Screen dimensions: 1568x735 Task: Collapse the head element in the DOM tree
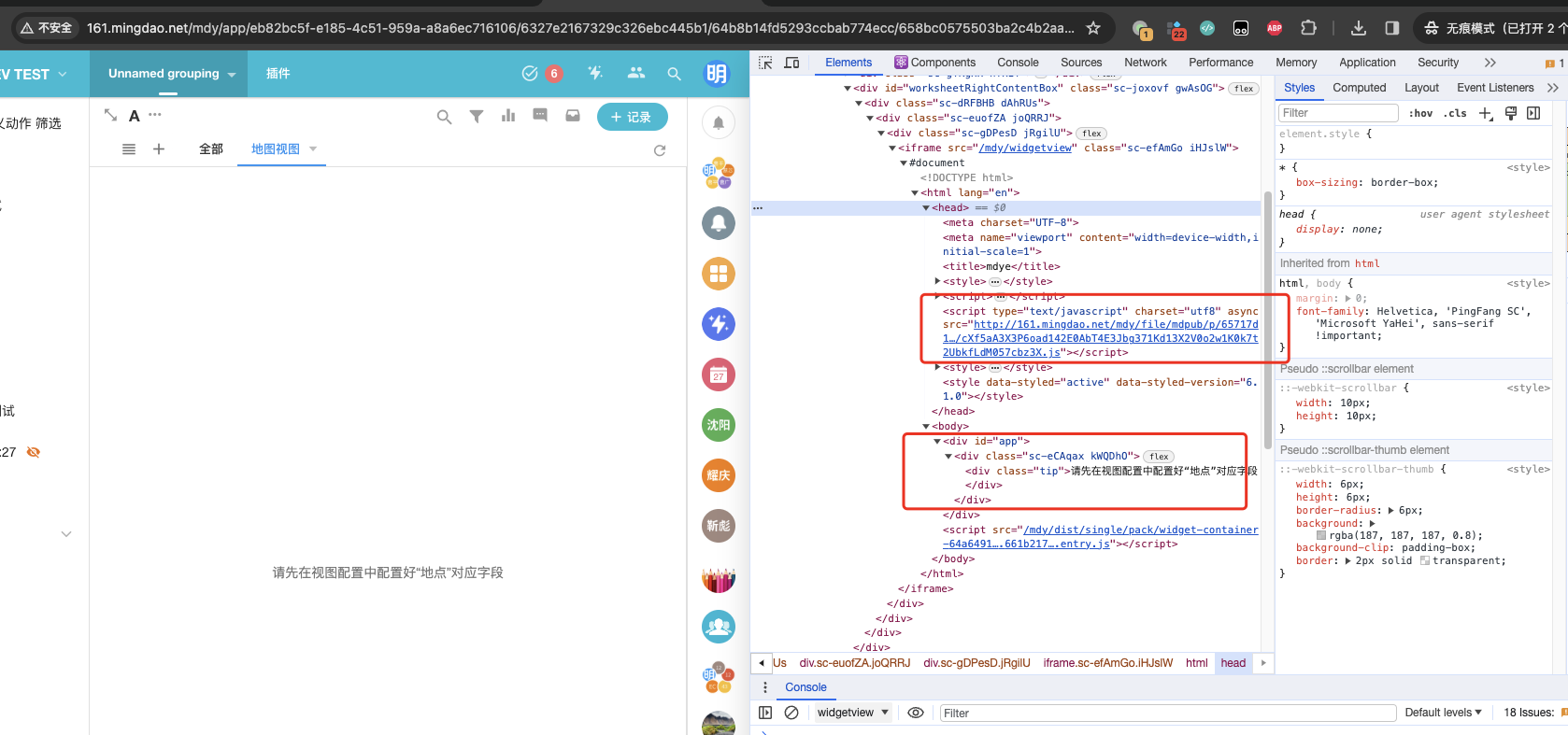[x=926, y=208]
